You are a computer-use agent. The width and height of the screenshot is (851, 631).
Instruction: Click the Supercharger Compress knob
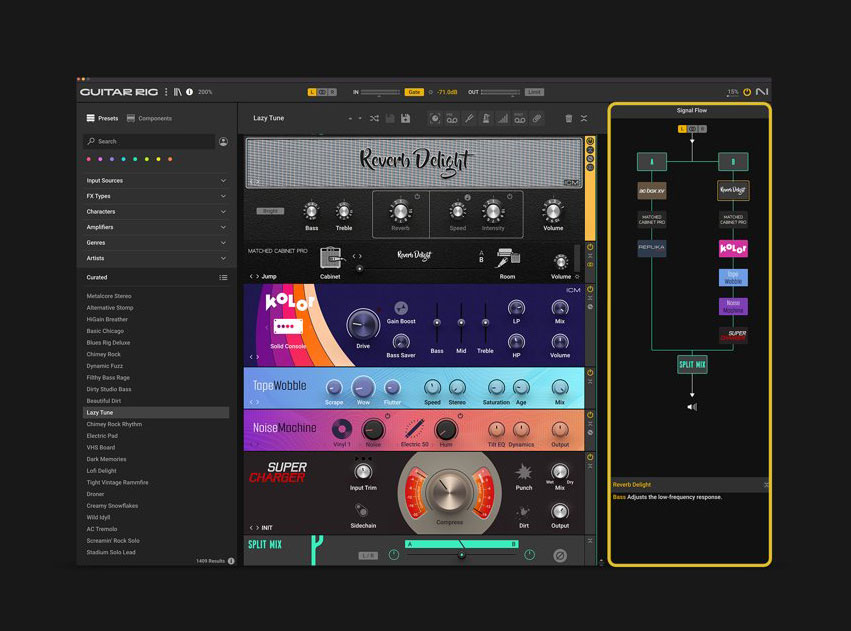(x=448, y=492)
